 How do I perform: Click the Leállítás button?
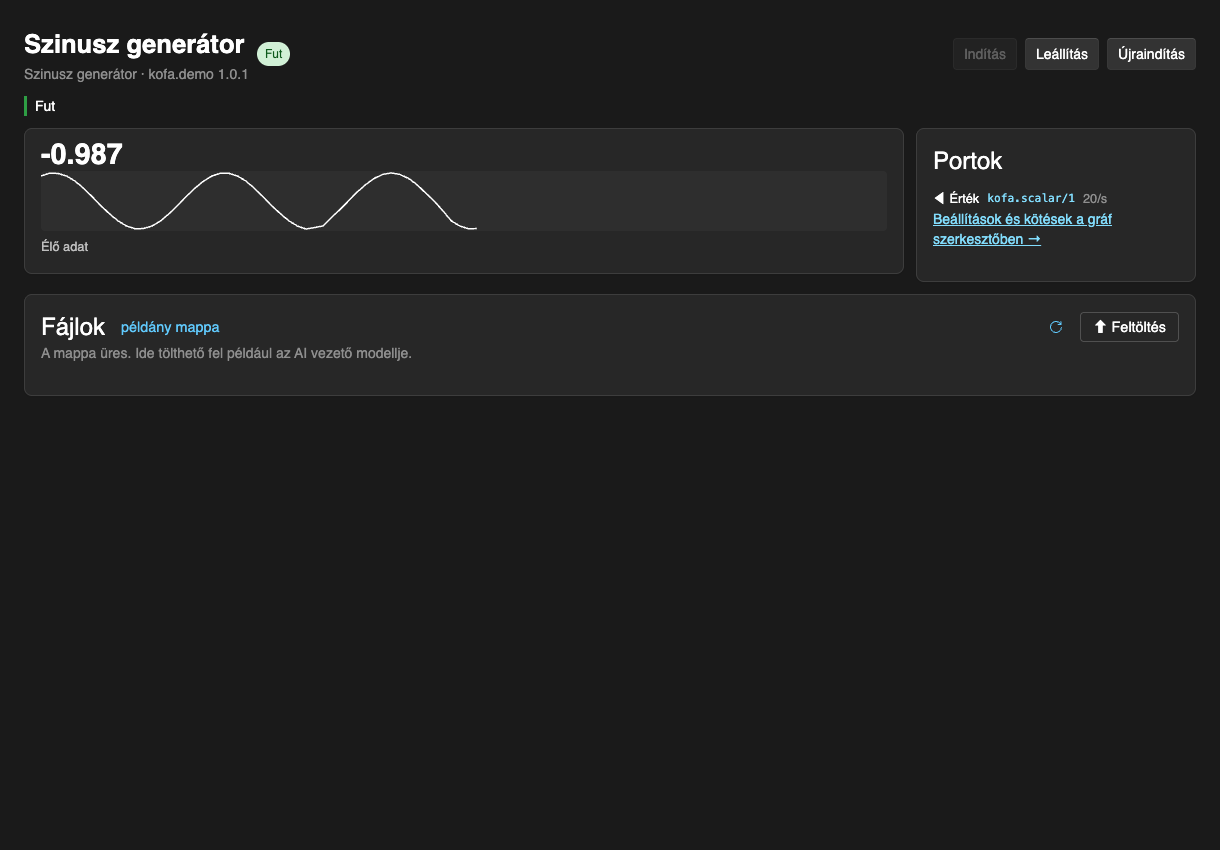(1062, 54)
